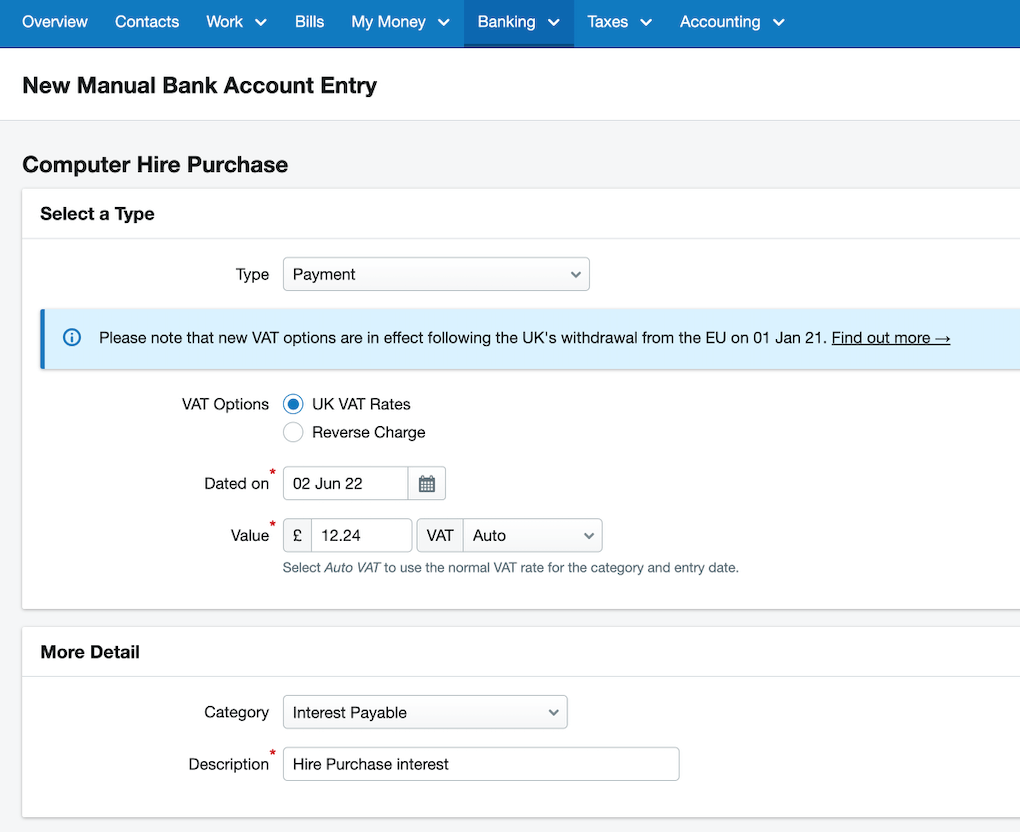This screenshot has width=1020, height=832.
Task: Open the VAT dropdown set to Auto
Action: coord(532,535)
